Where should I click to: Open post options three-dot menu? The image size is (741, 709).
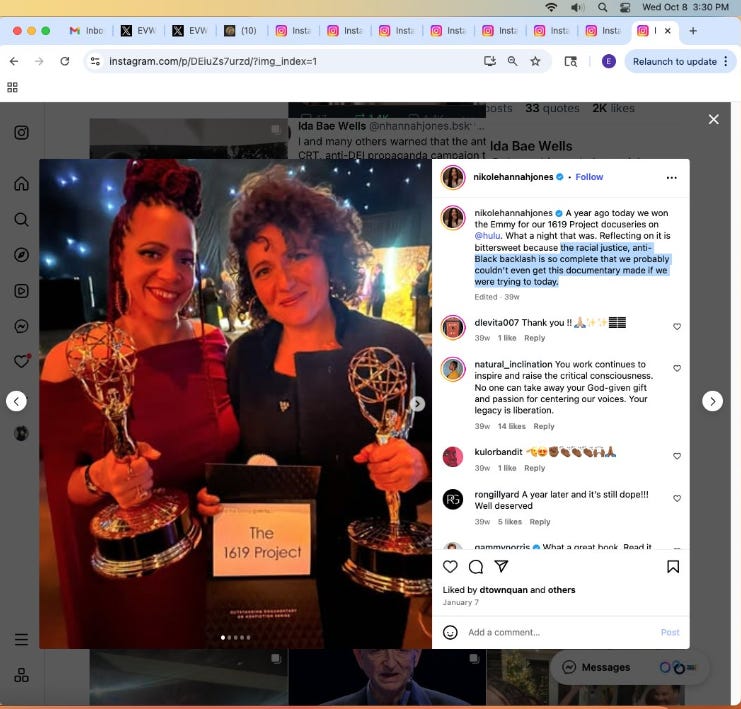(x=672, y=178)
